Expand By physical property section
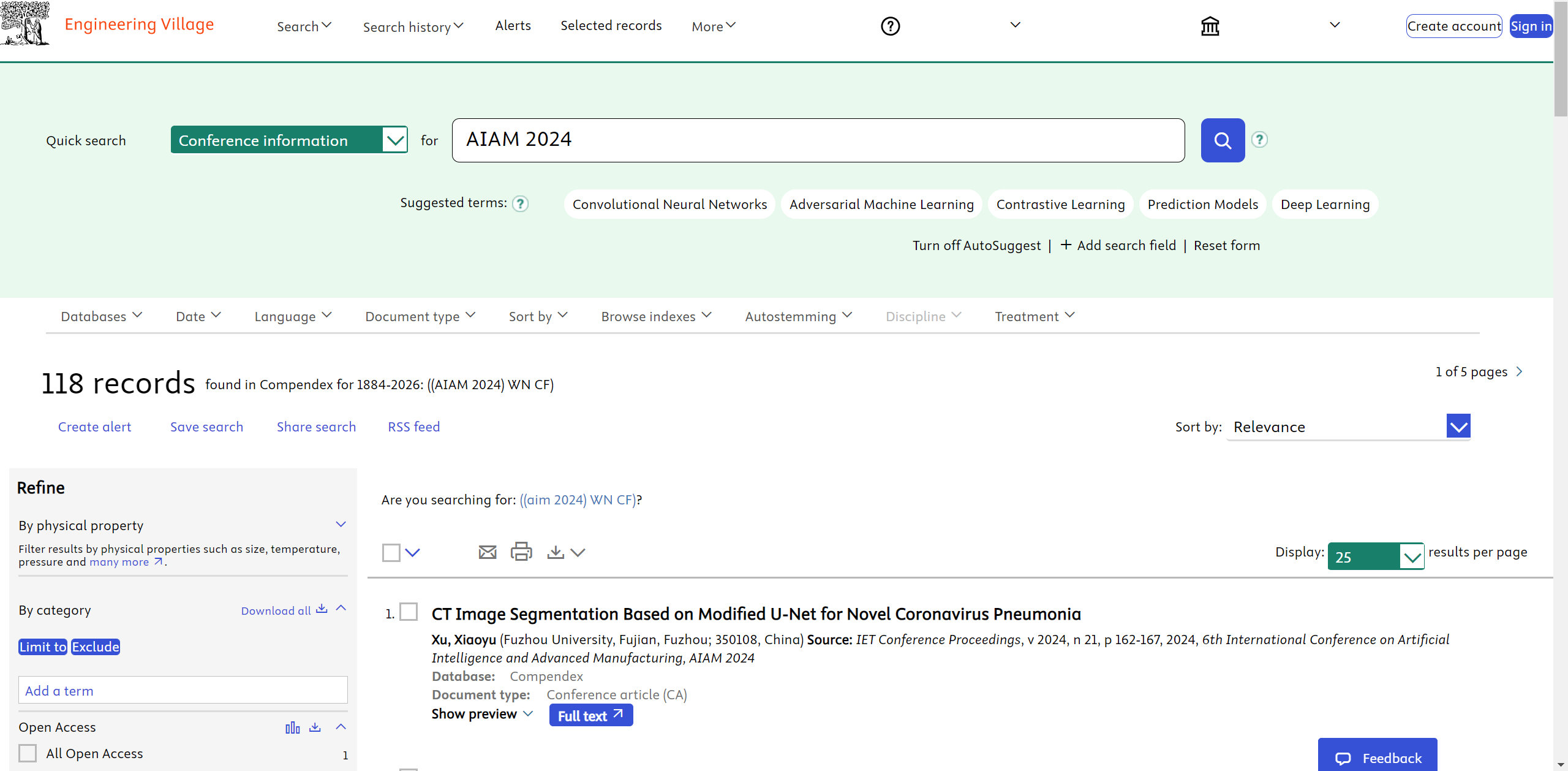Image resolution: width=1568 pixels, height=771 pixels. coord(341,525)
